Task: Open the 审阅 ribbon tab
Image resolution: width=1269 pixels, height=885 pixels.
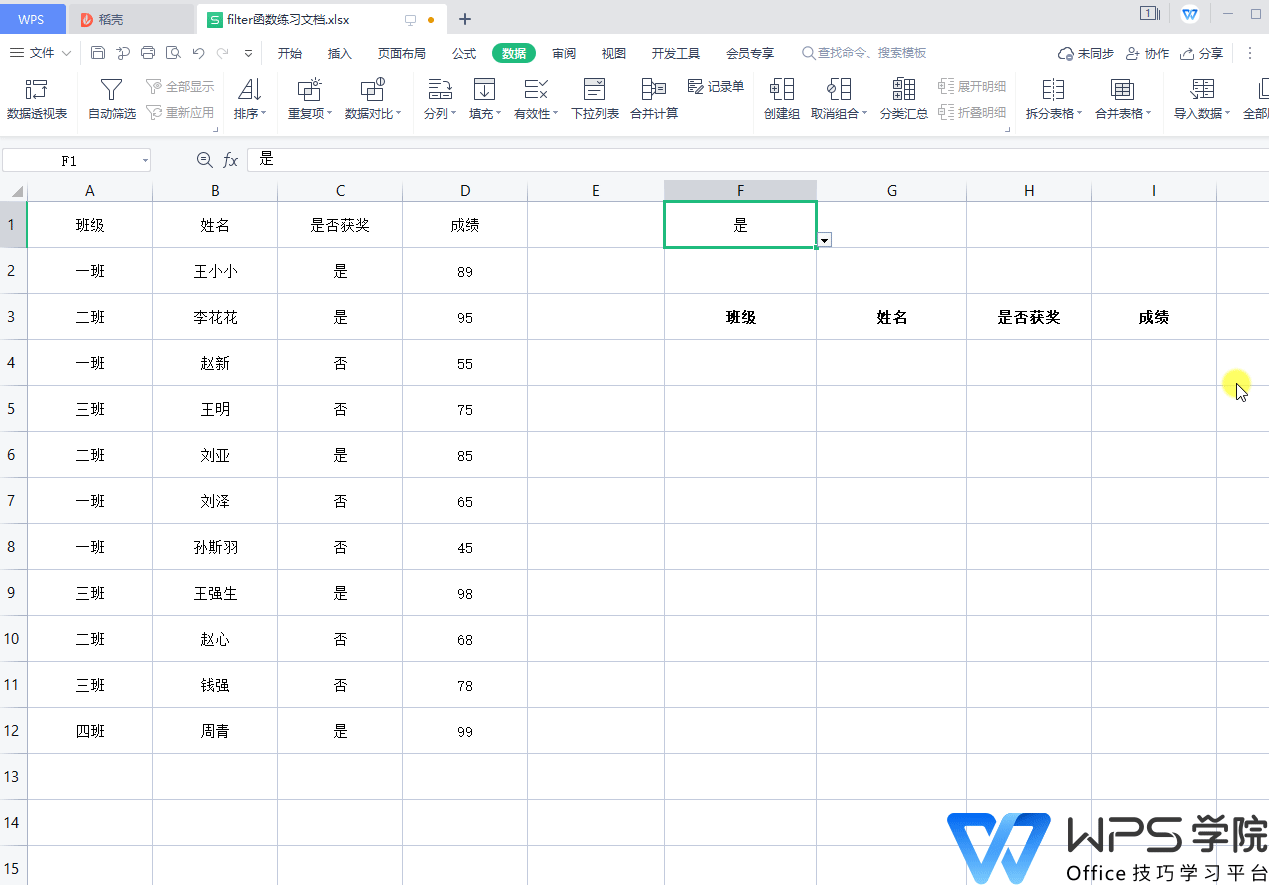Action: tap(564, 53)
